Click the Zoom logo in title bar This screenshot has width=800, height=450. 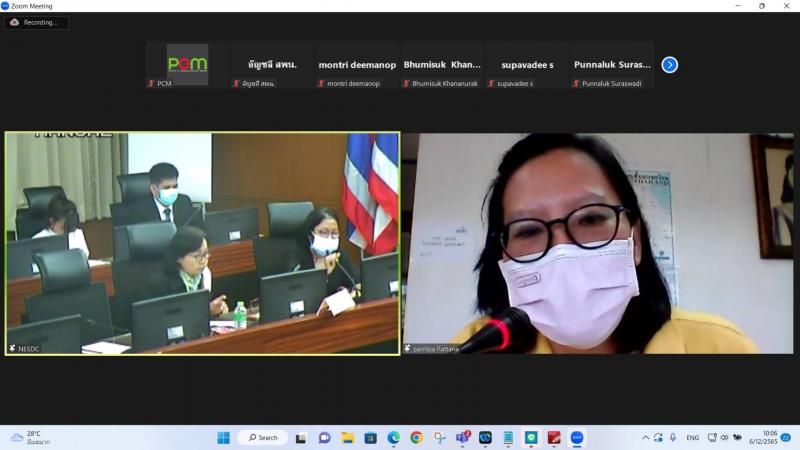[x=5, y=6]
